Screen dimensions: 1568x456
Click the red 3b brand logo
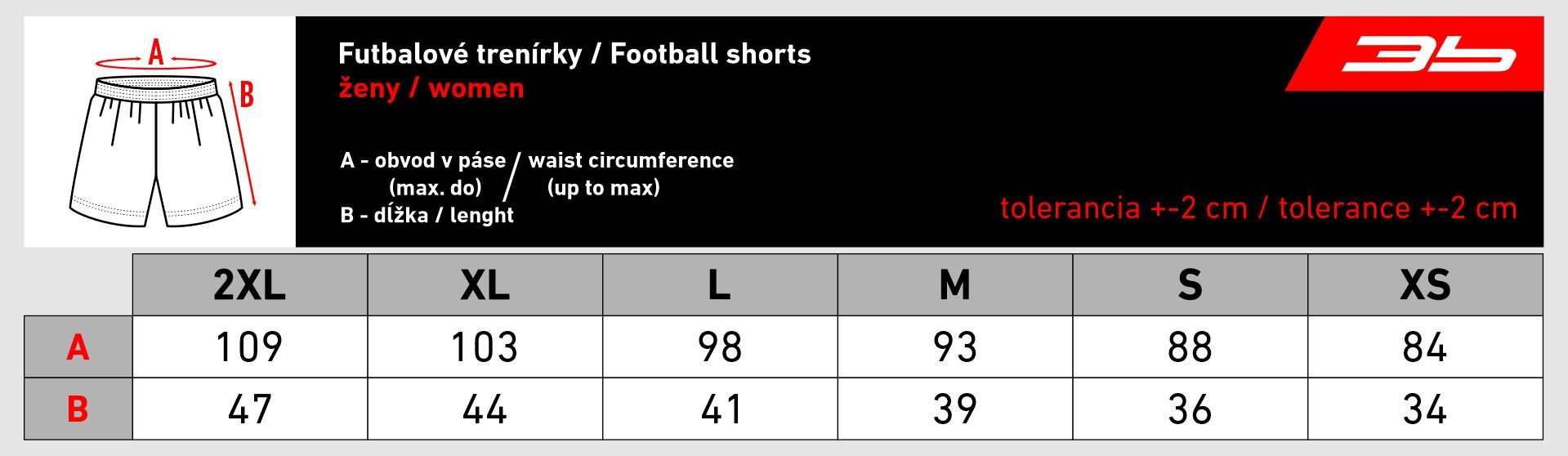click(1428, 56)
